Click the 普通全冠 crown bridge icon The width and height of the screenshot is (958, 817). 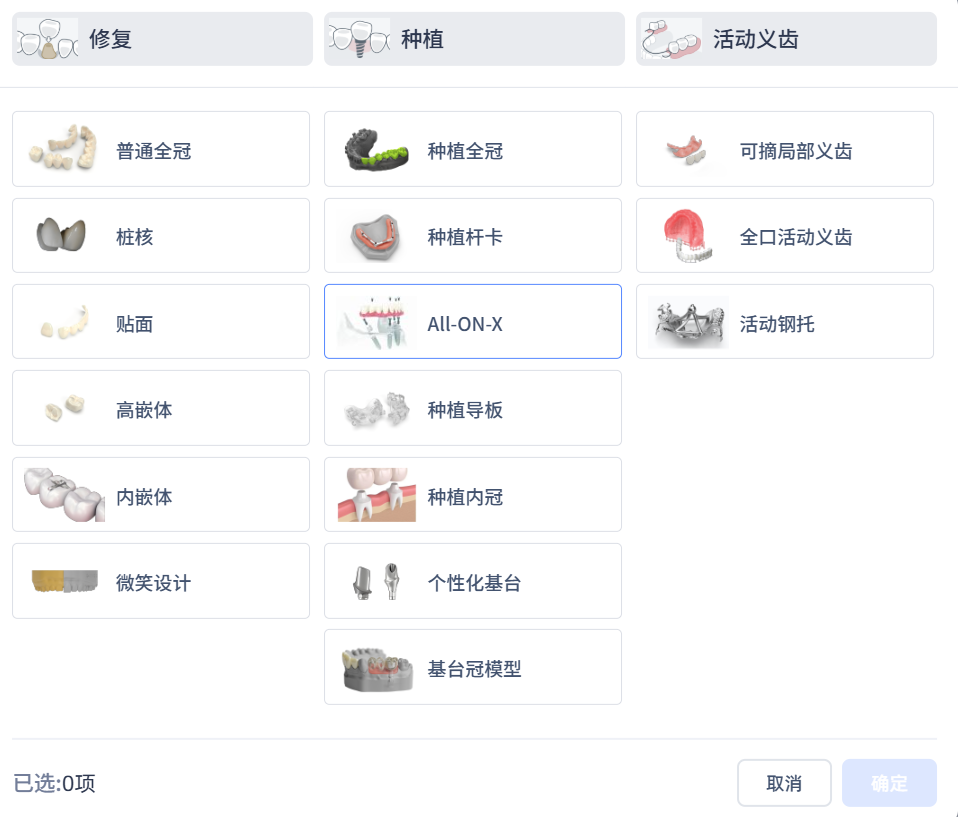click(64, 149)
